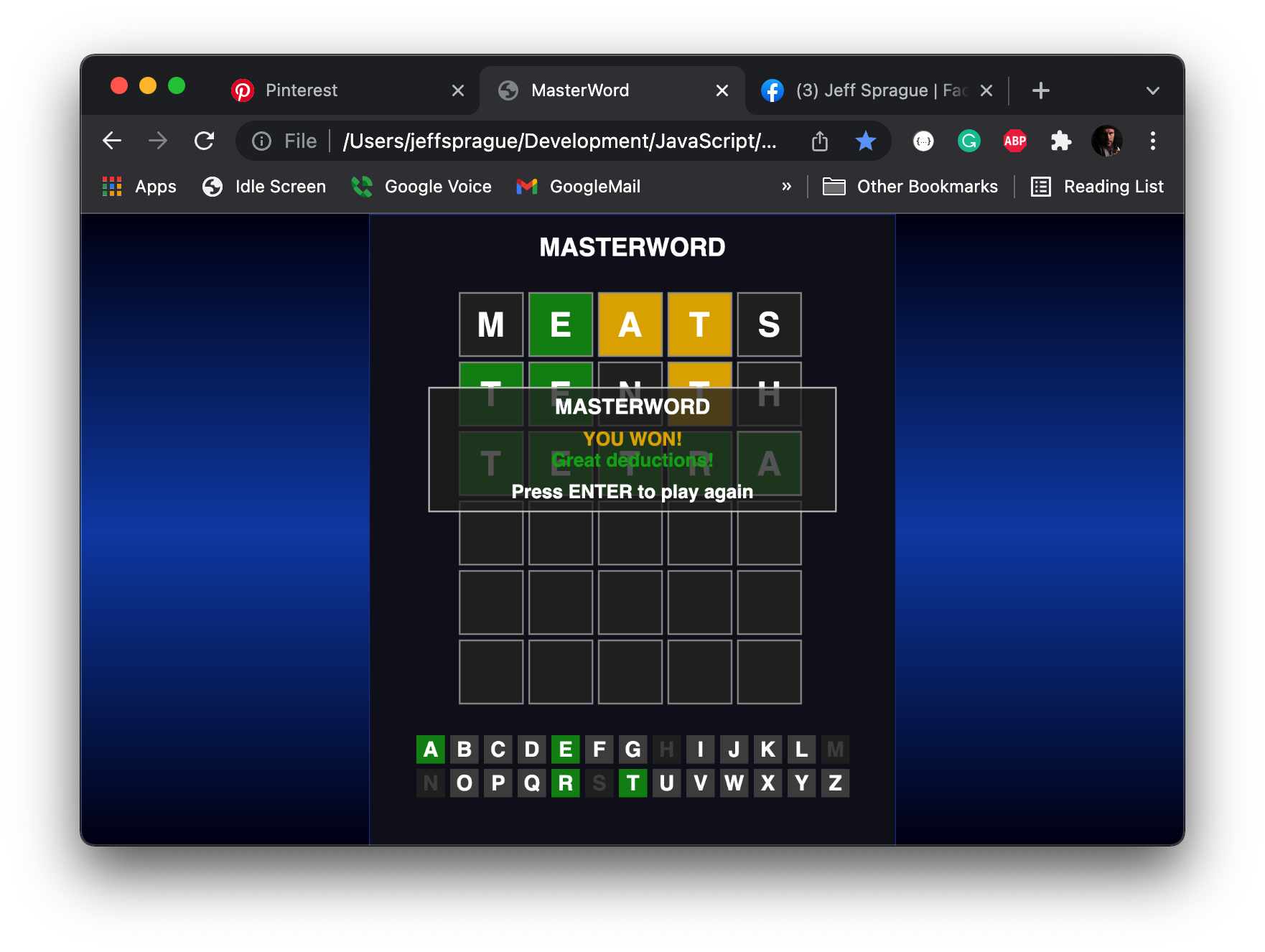The height and width of the screenshot is (952, 1265).
Task: Click the B key on letter keyboard
Action: [x=465, y=750]
